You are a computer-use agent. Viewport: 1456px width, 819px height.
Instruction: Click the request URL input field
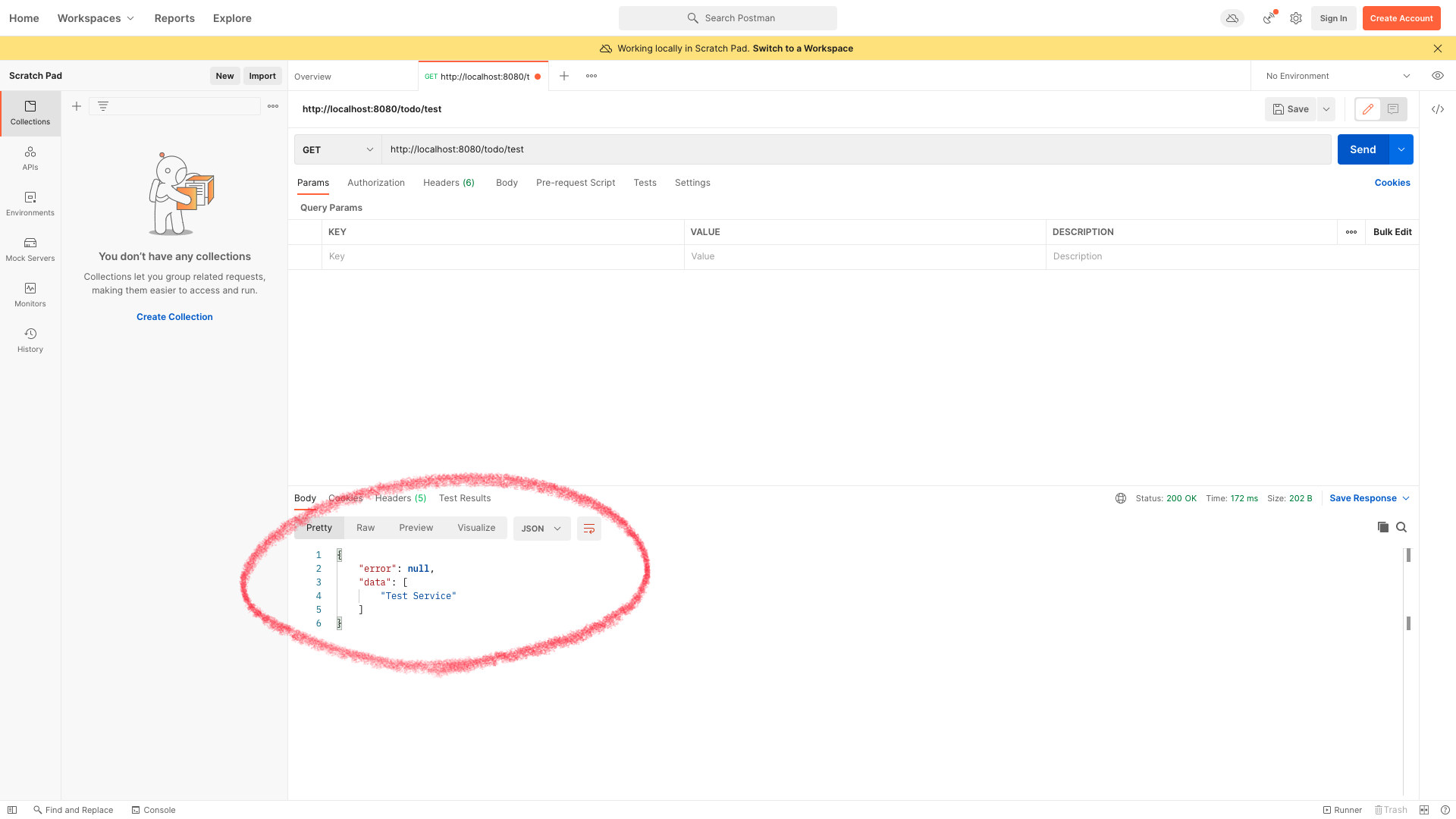[855, 149]
